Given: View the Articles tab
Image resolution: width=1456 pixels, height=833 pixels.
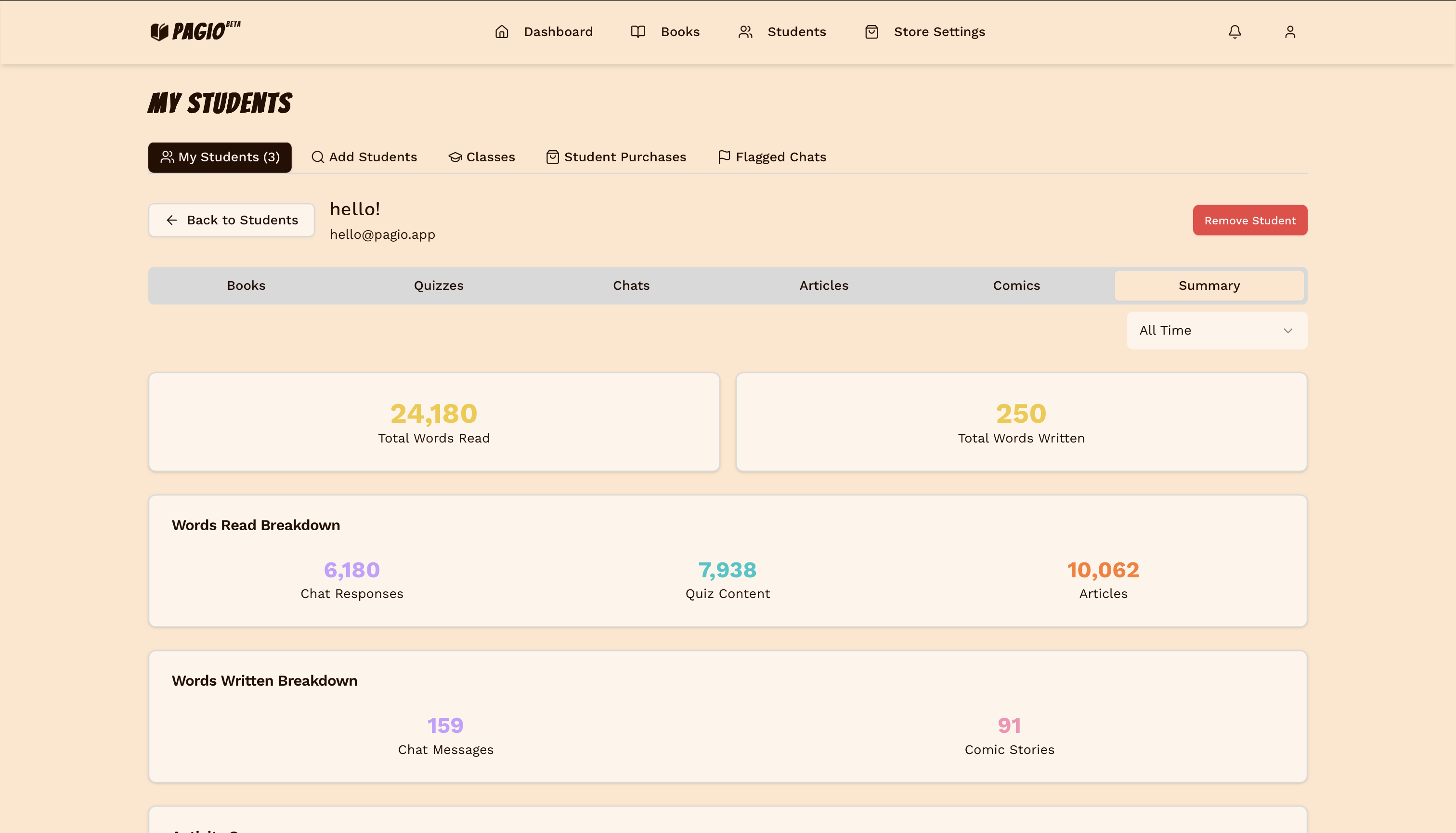Looking at the screenshot, I should 824,286.
